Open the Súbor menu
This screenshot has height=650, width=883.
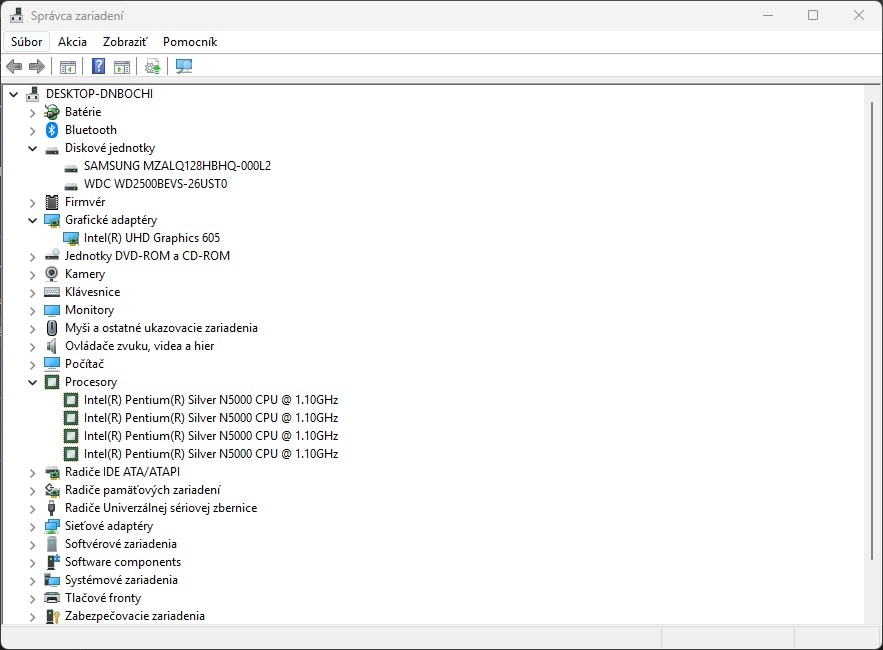point(26,41)
